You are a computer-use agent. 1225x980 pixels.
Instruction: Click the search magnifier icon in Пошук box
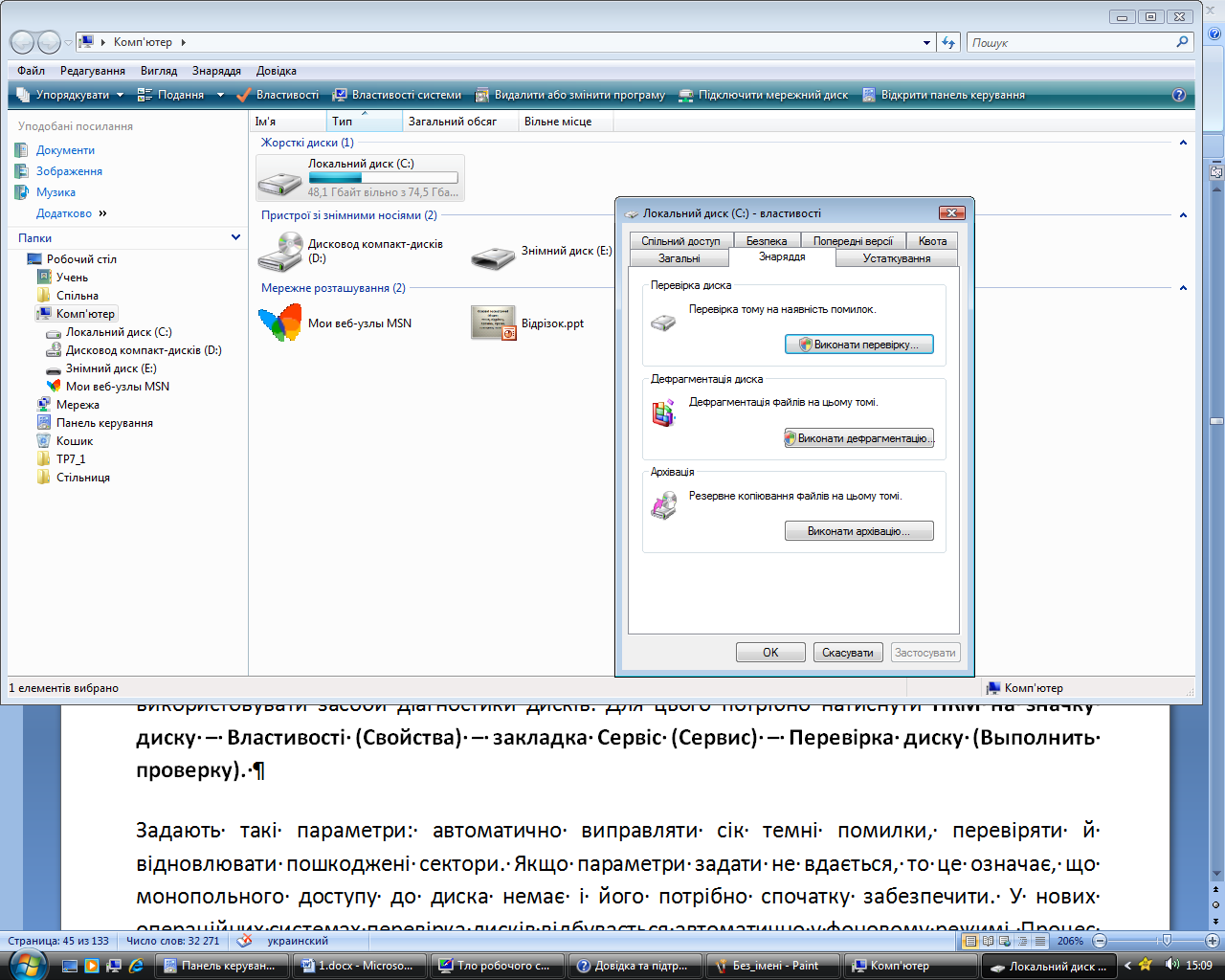point(1183,42)
